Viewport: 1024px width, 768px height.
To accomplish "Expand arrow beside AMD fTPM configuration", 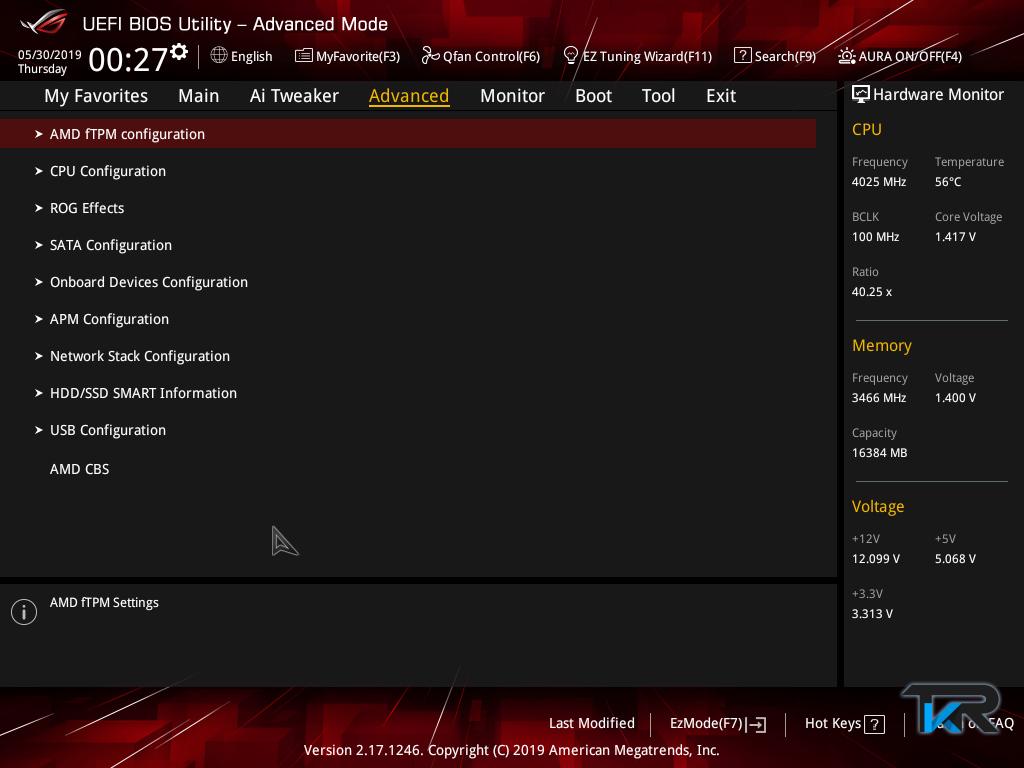I will click(39, 134).
